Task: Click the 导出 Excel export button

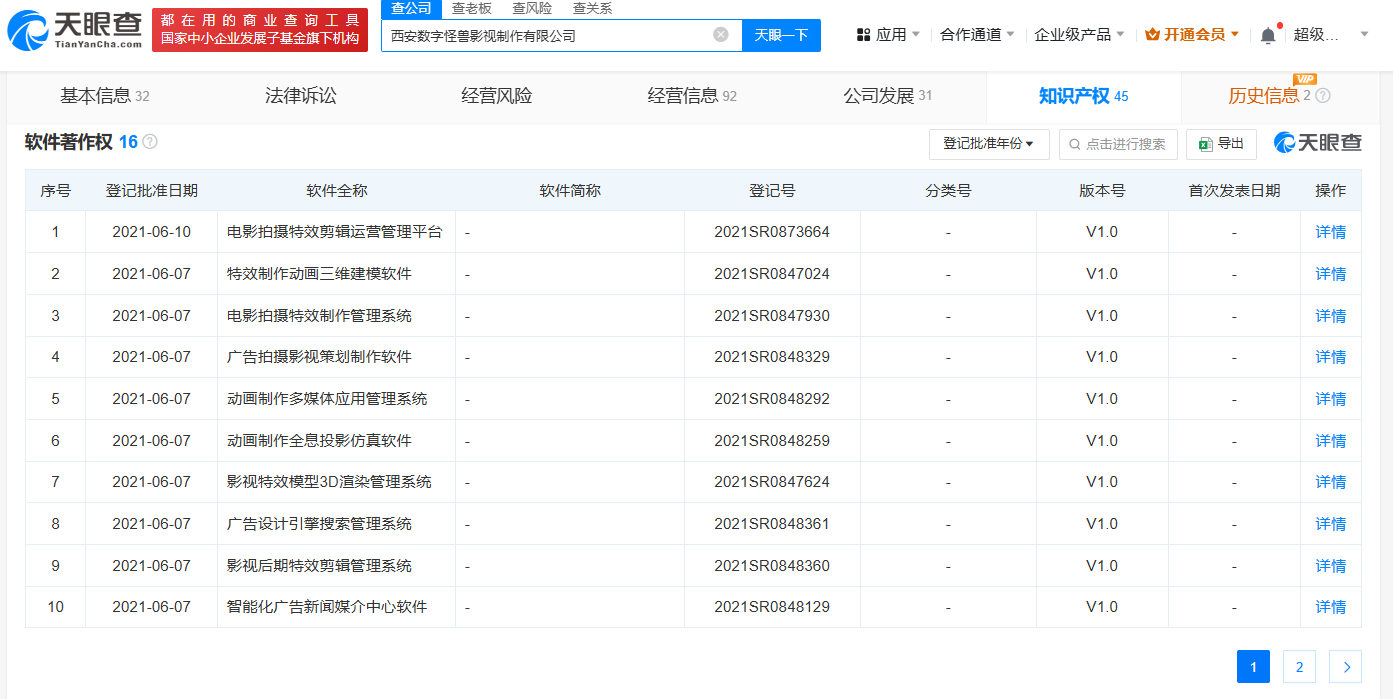Action: tap(1221, 144)
